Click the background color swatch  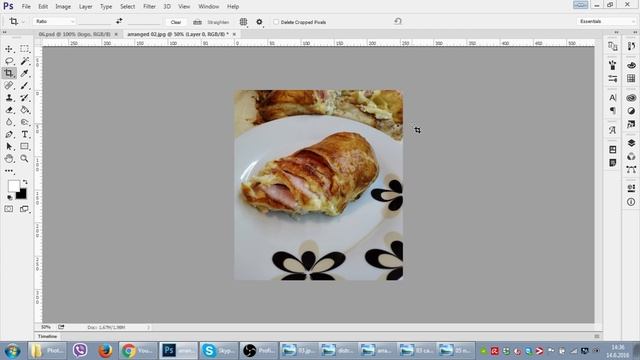pyautogui.click(x=22, y=195)
